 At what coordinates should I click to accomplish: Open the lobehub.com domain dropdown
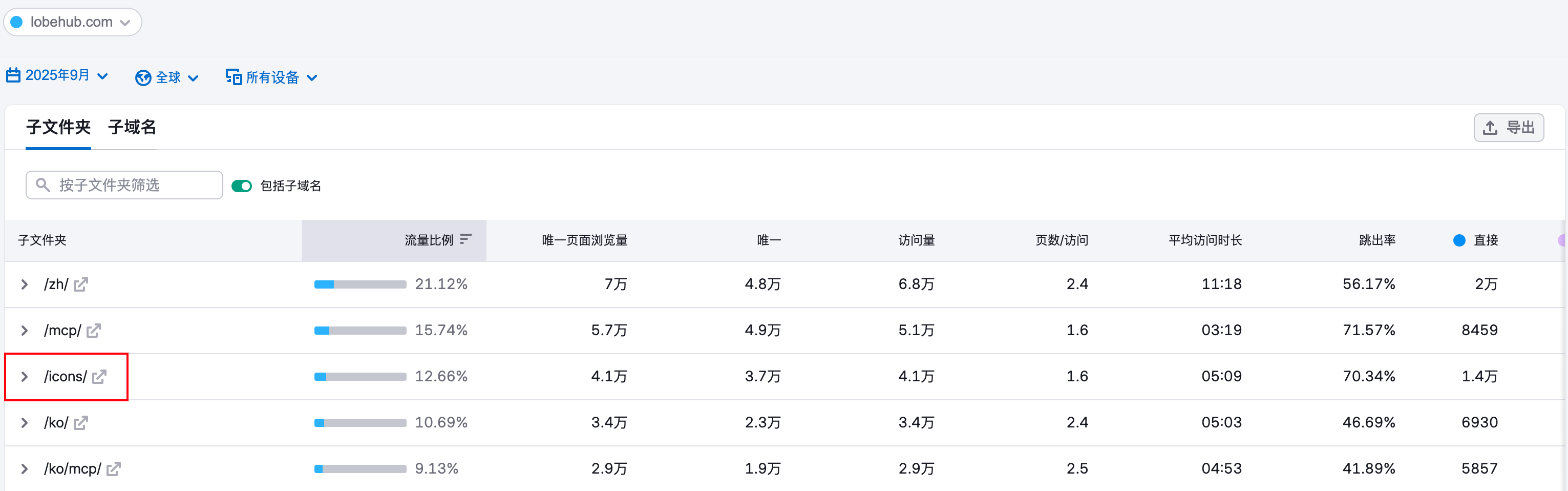tap(72, 23)
